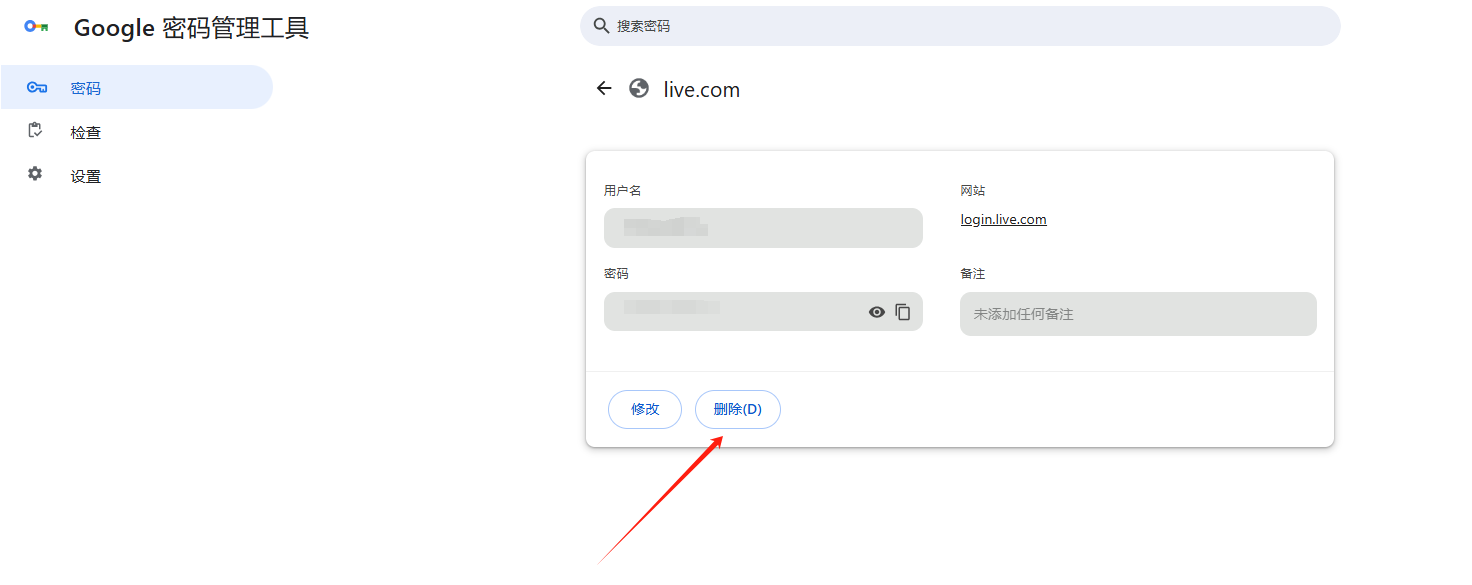Show password with the eye icon
The image size is (1472, 585).
[x=877, y=312]
